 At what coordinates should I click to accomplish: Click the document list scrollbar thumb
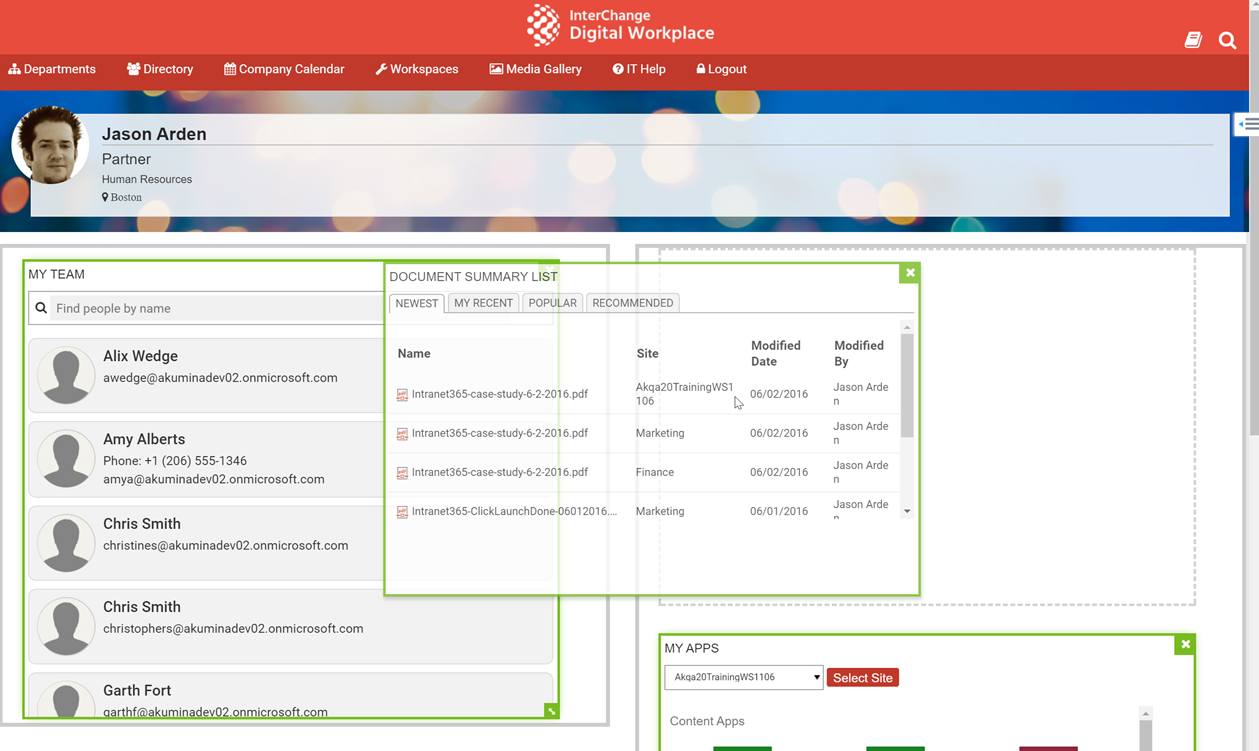pos(907,385)
